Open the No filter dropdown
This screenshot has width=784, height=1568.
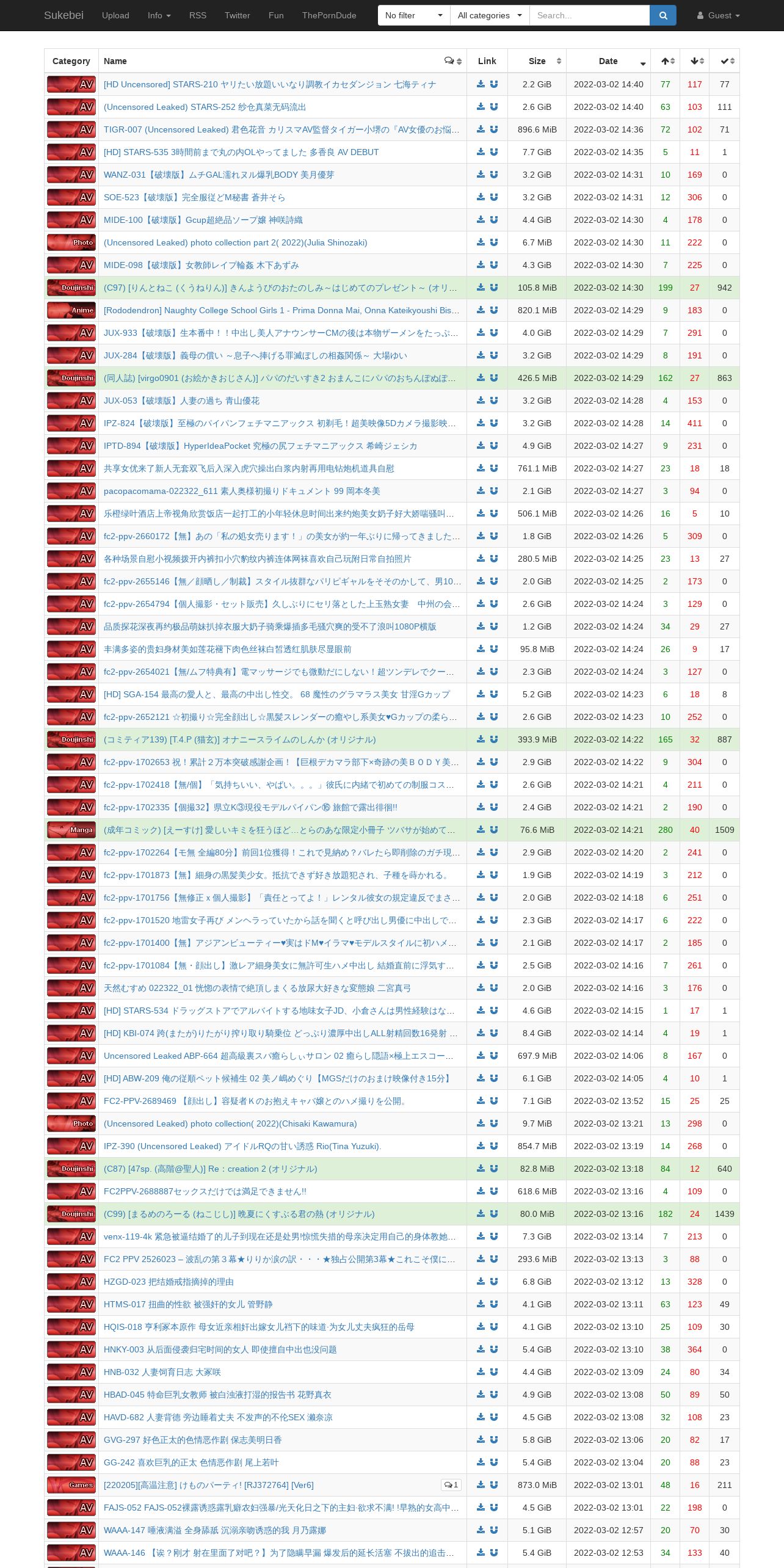click(414, 15)
